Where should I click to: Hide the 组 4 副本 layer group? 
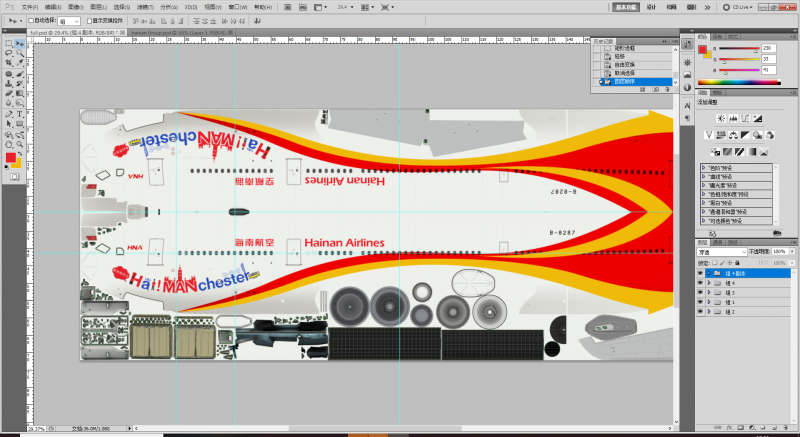(x=700, y=274)
